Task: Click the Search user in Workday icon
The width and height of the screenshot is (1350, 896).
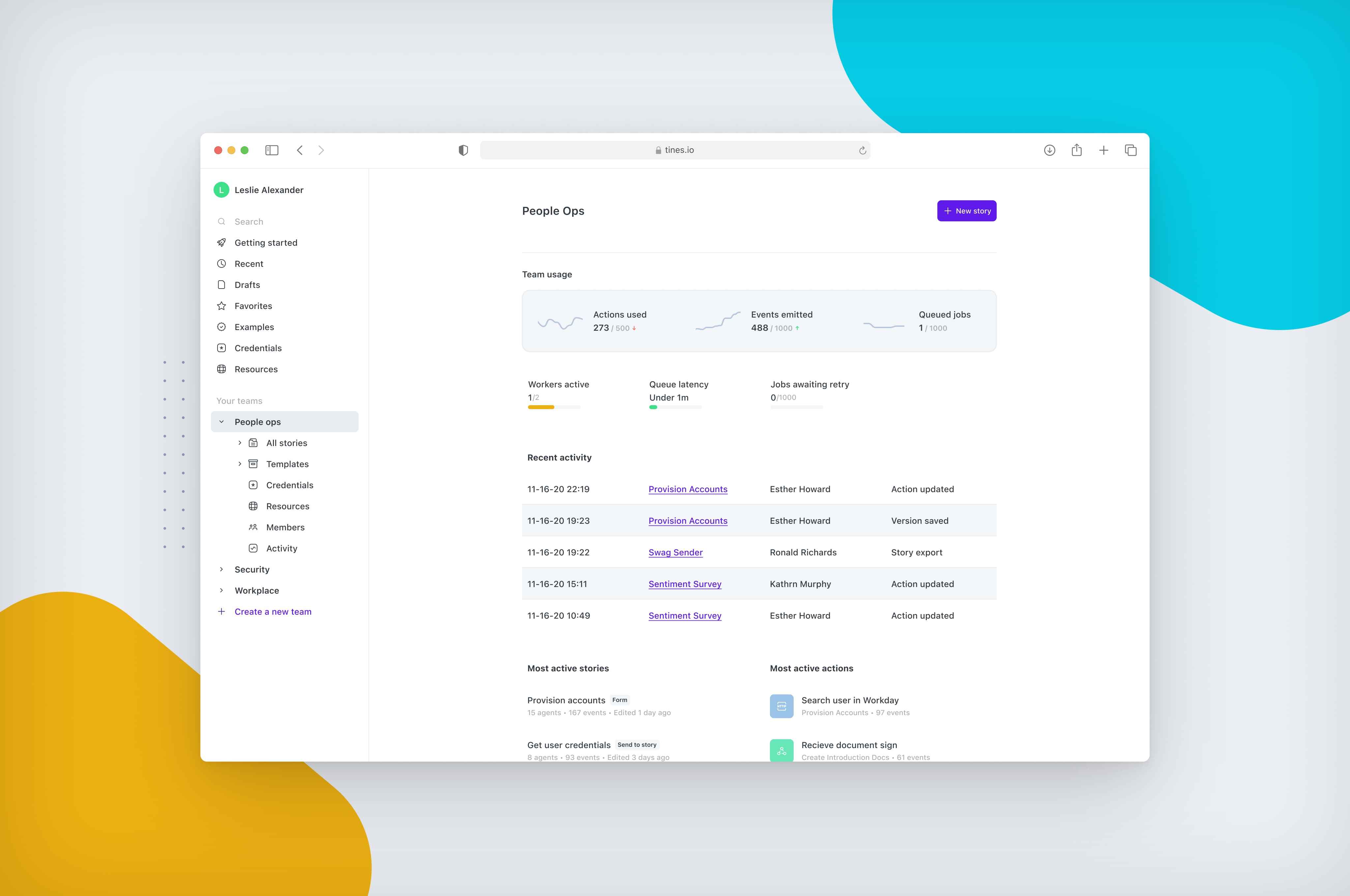Action: click(x=781, y=706)
